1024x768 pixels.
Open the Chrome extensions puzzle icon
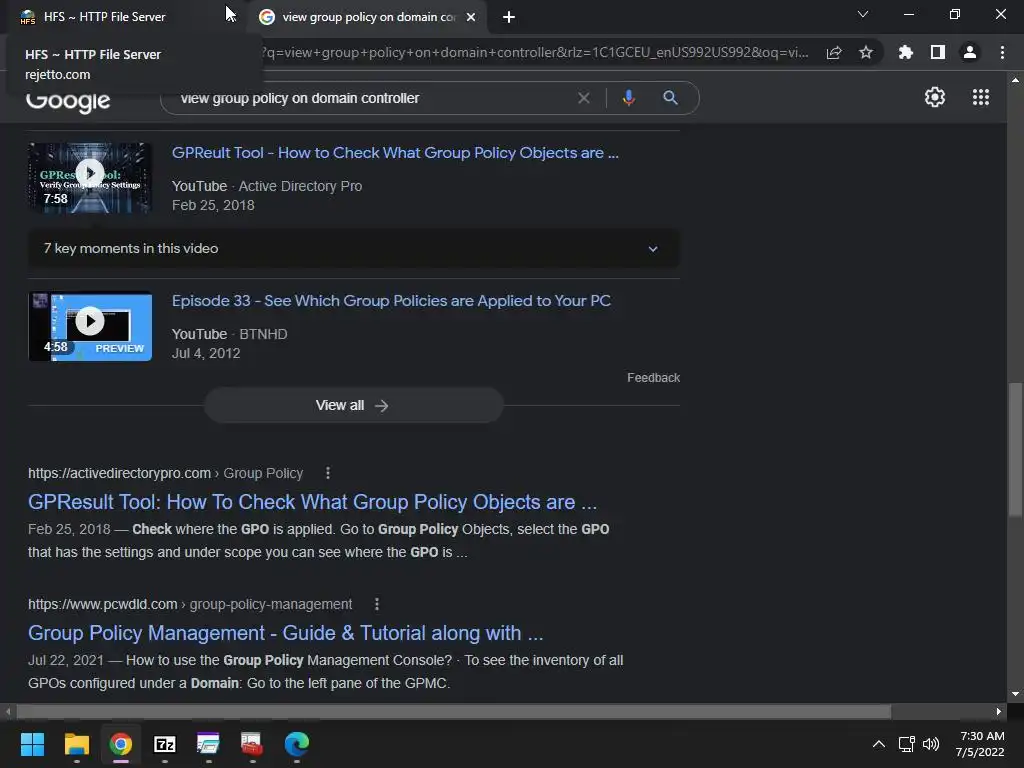906,53
